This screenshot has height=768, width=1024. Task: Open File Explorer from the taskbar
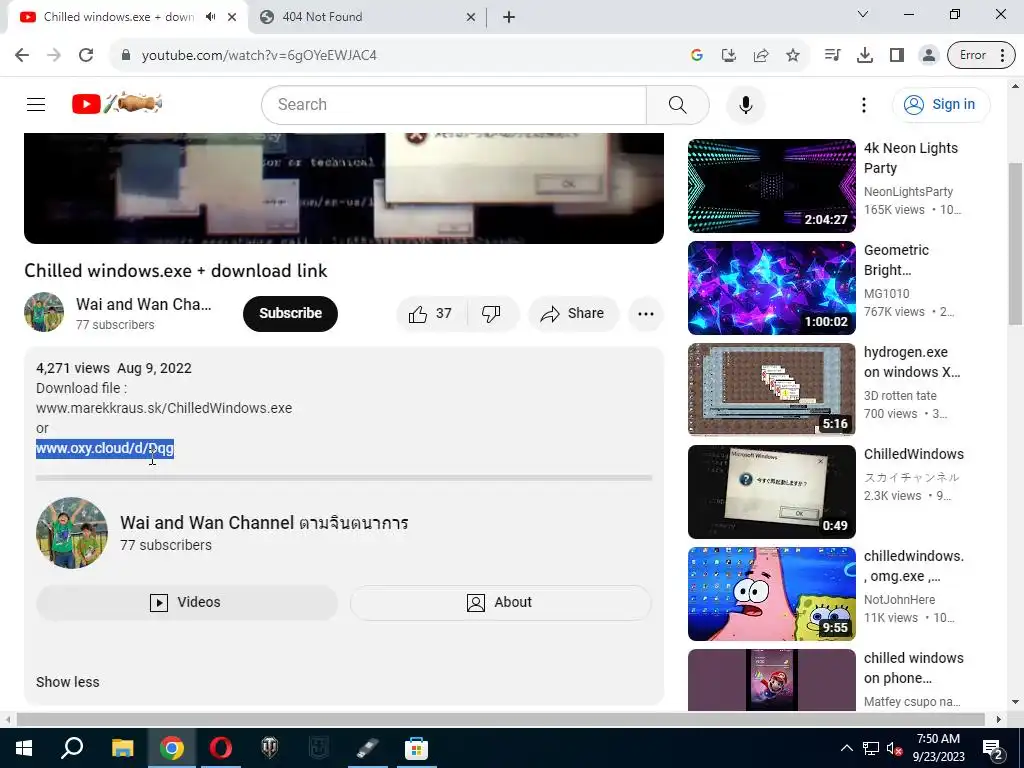(x=122, y=748)
